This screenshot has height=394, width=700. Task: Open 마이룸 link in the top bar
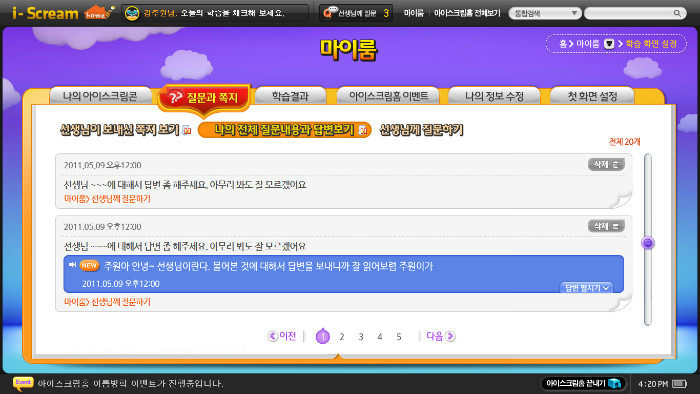[413, 13]
